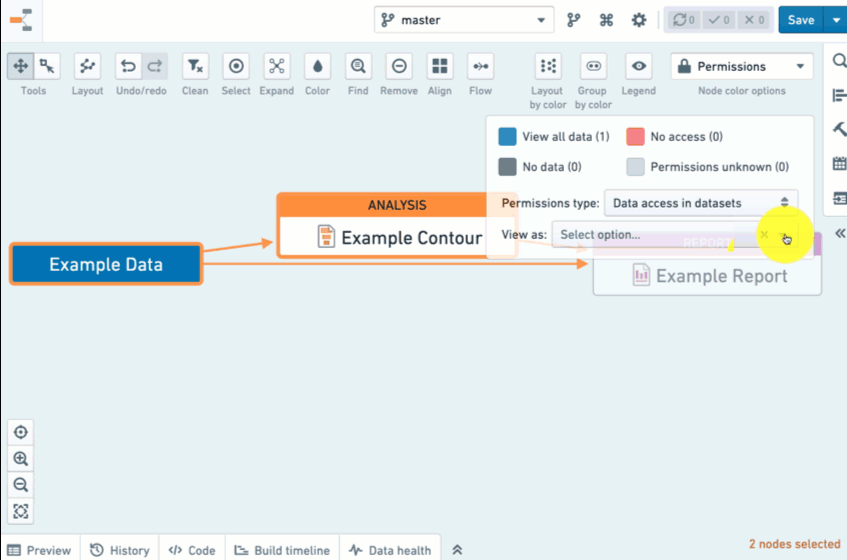Click the search icon in right sidebar

839,60
